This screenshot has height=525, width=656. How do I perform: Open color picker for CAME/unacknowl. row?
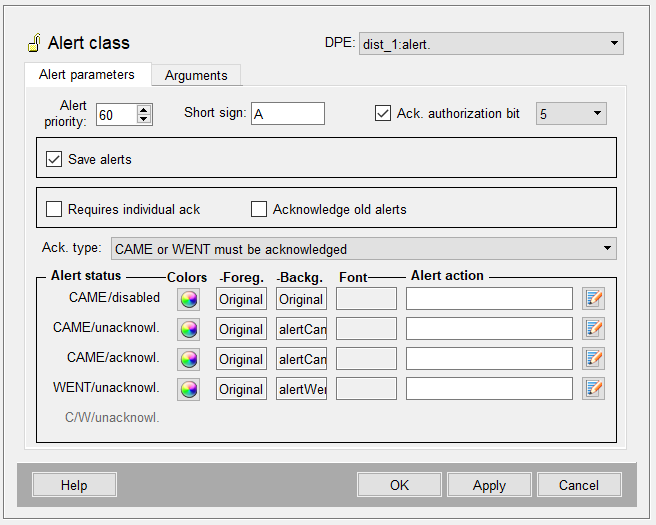[188, 328]
